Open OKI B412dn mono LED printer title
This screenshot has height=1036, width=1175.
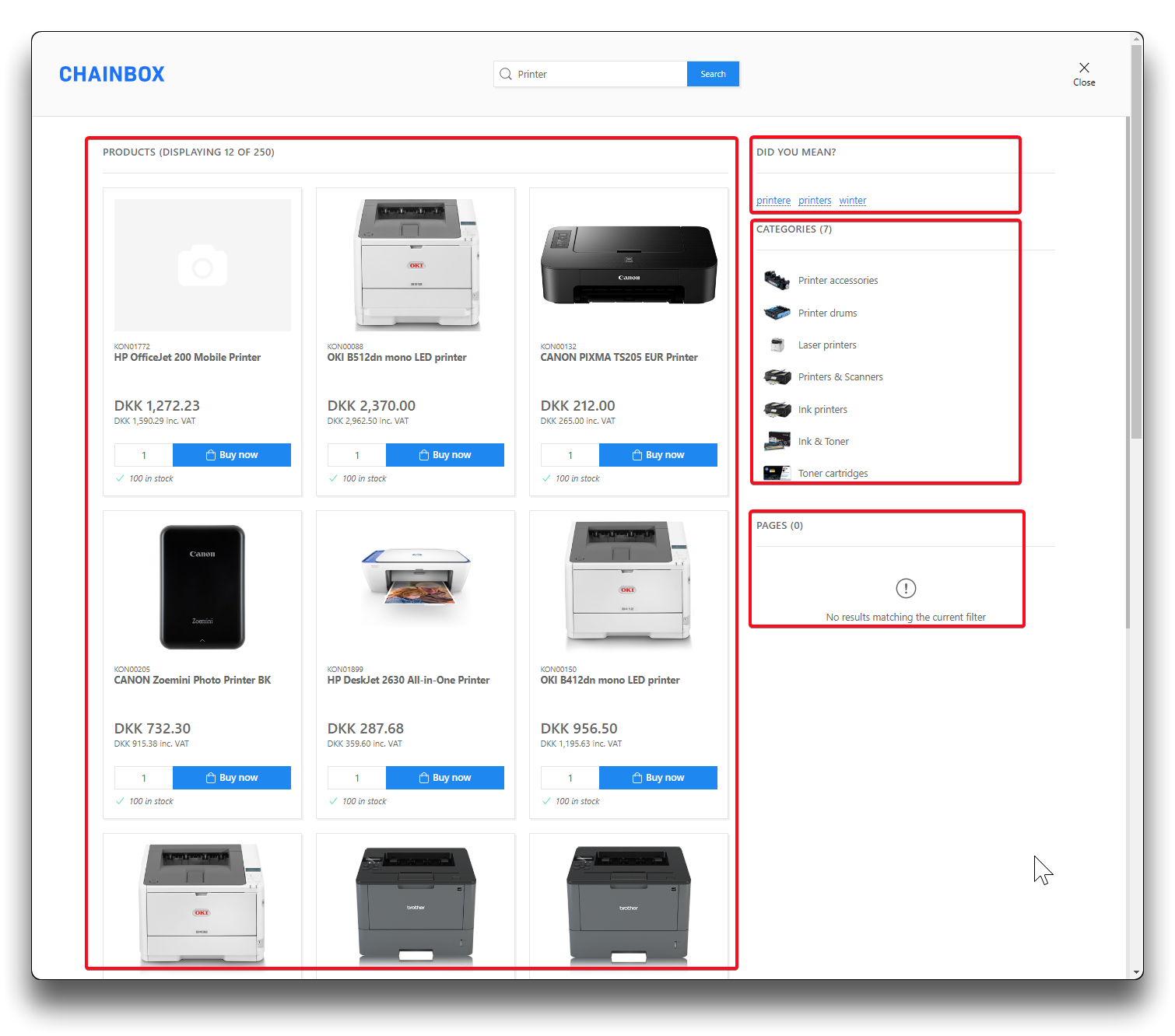pos(610,681)
